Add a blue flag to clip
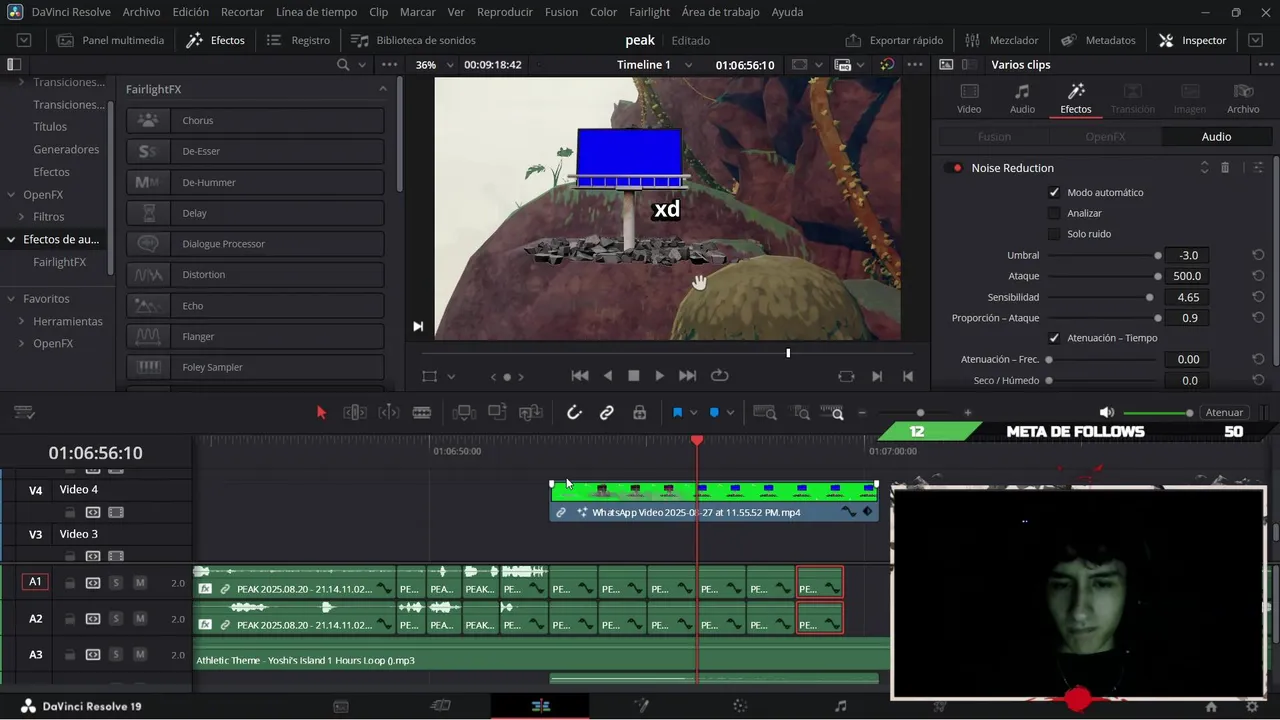The width and height of the screenshot is (1280, 720). pyautogui.click(x=677, y=412)
